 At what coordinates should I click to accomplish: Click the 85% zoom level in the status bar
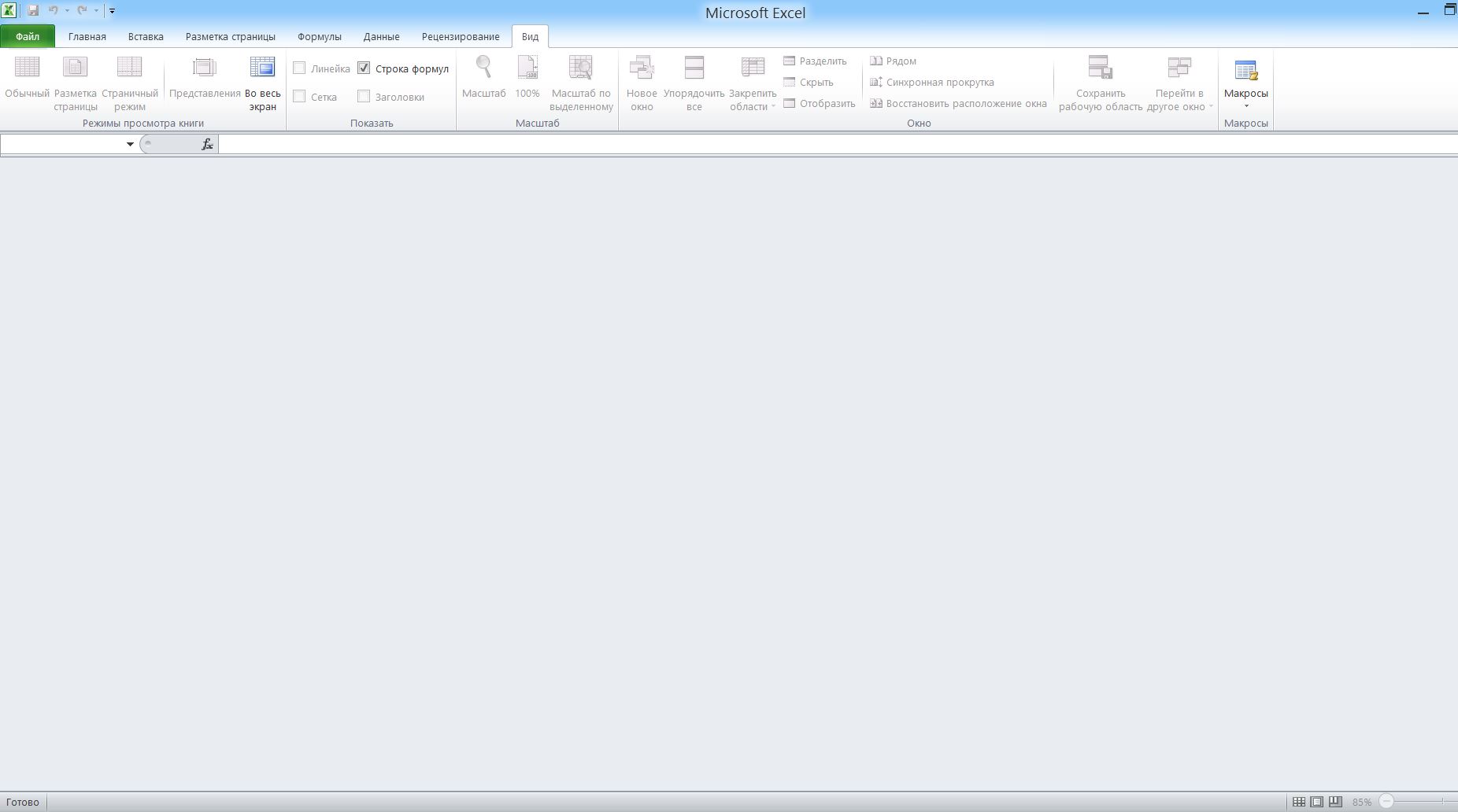[1362, 802]
